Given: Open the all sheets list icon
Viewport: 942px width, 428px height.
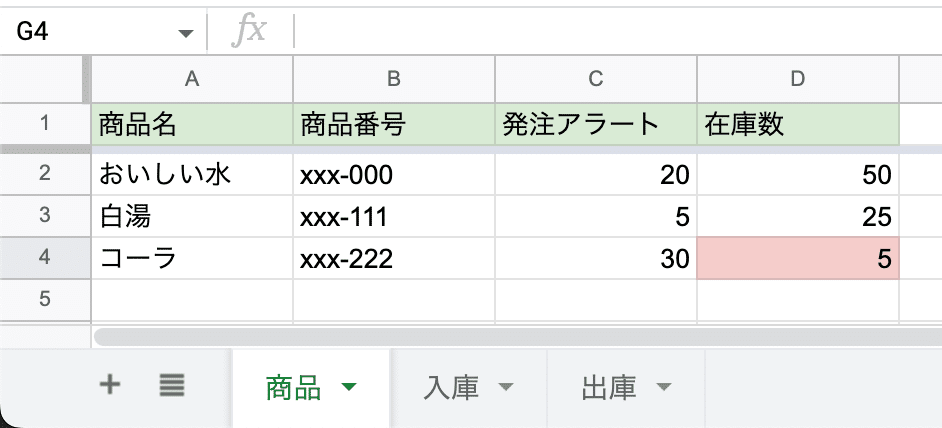Looking at the screenshot, I should [x=172, y=385].
